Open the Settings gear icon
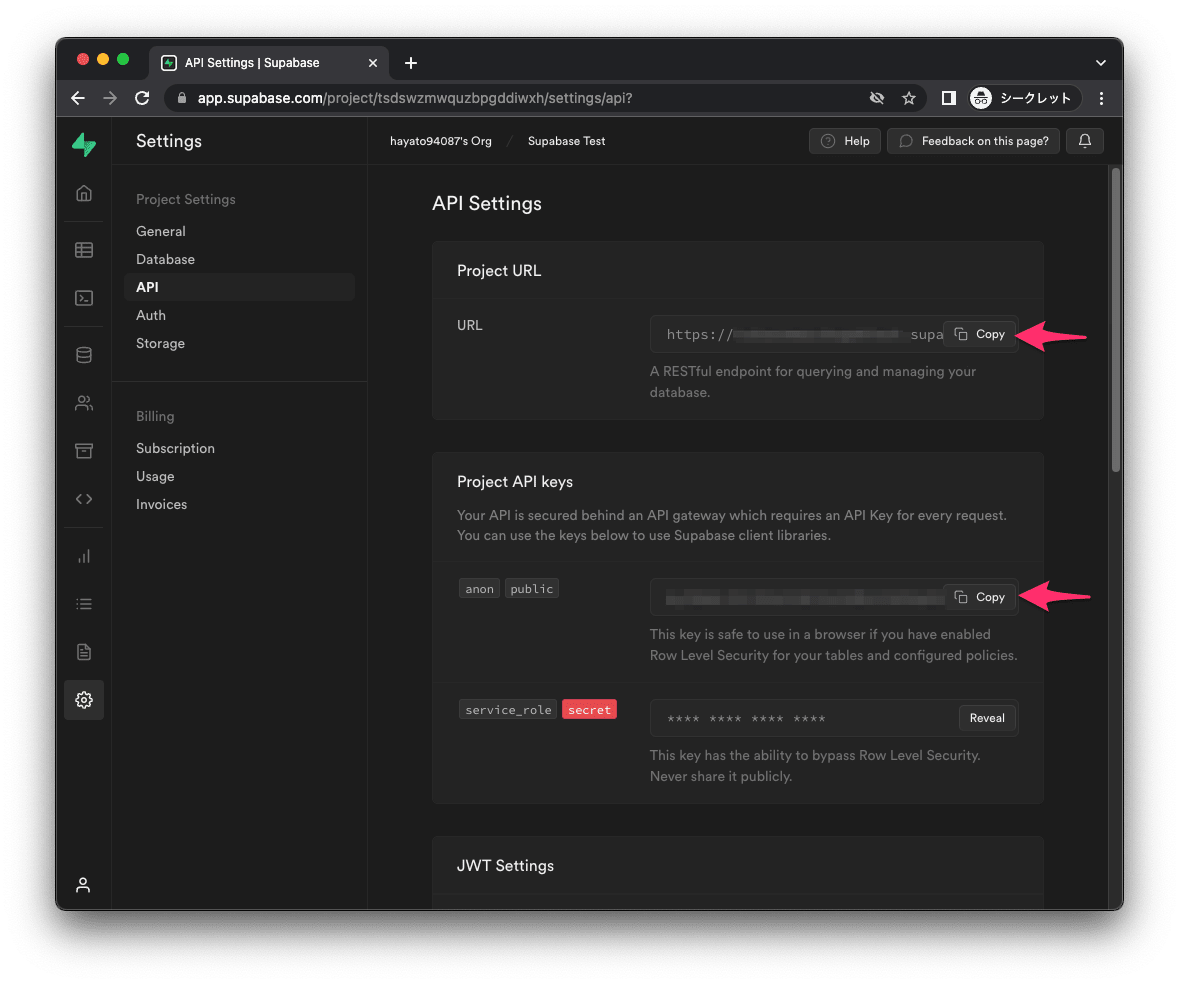 84,700
